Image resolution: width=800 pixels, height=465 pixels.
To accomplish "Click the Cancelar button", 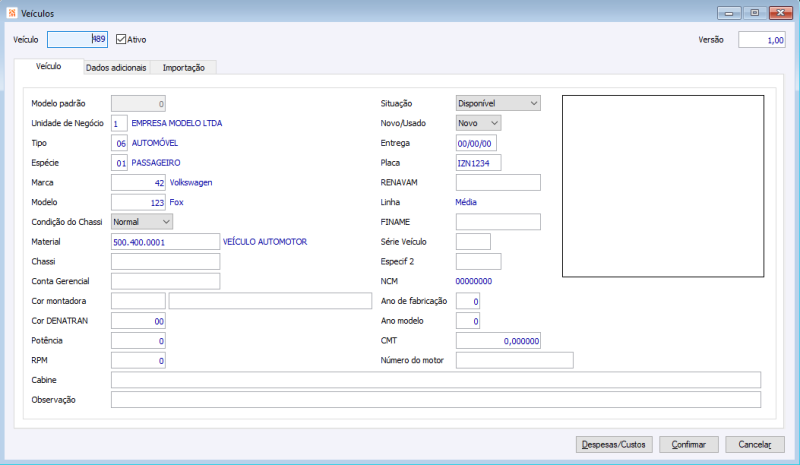I will click(755, 445).
